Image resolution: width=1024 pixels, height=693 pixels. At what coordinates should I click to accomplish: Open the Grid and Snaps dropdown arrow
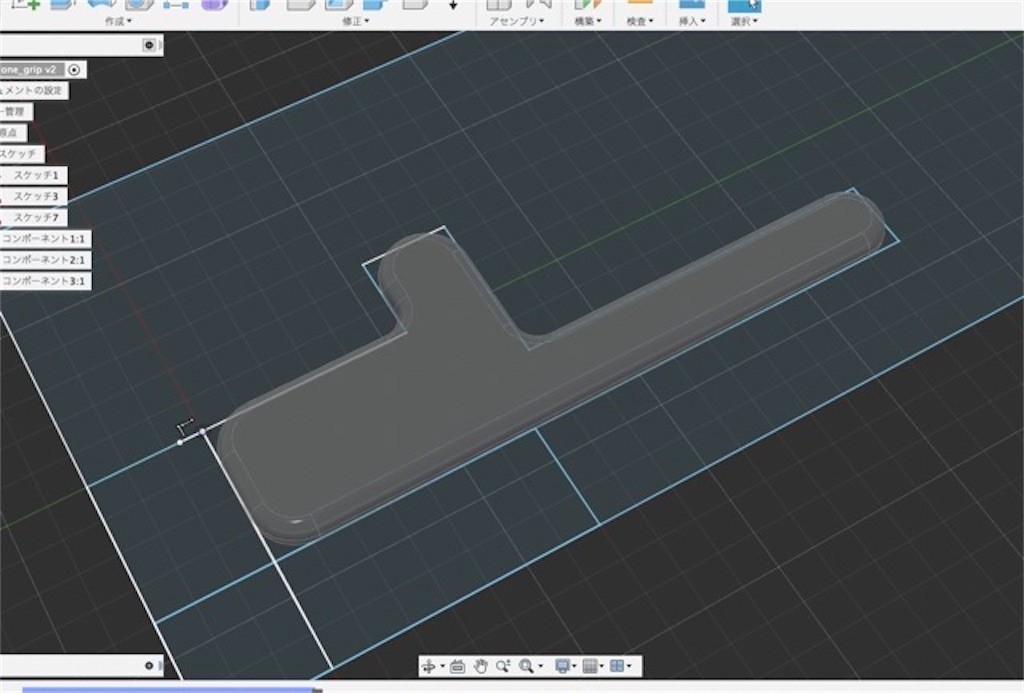[x=602, y=666]
